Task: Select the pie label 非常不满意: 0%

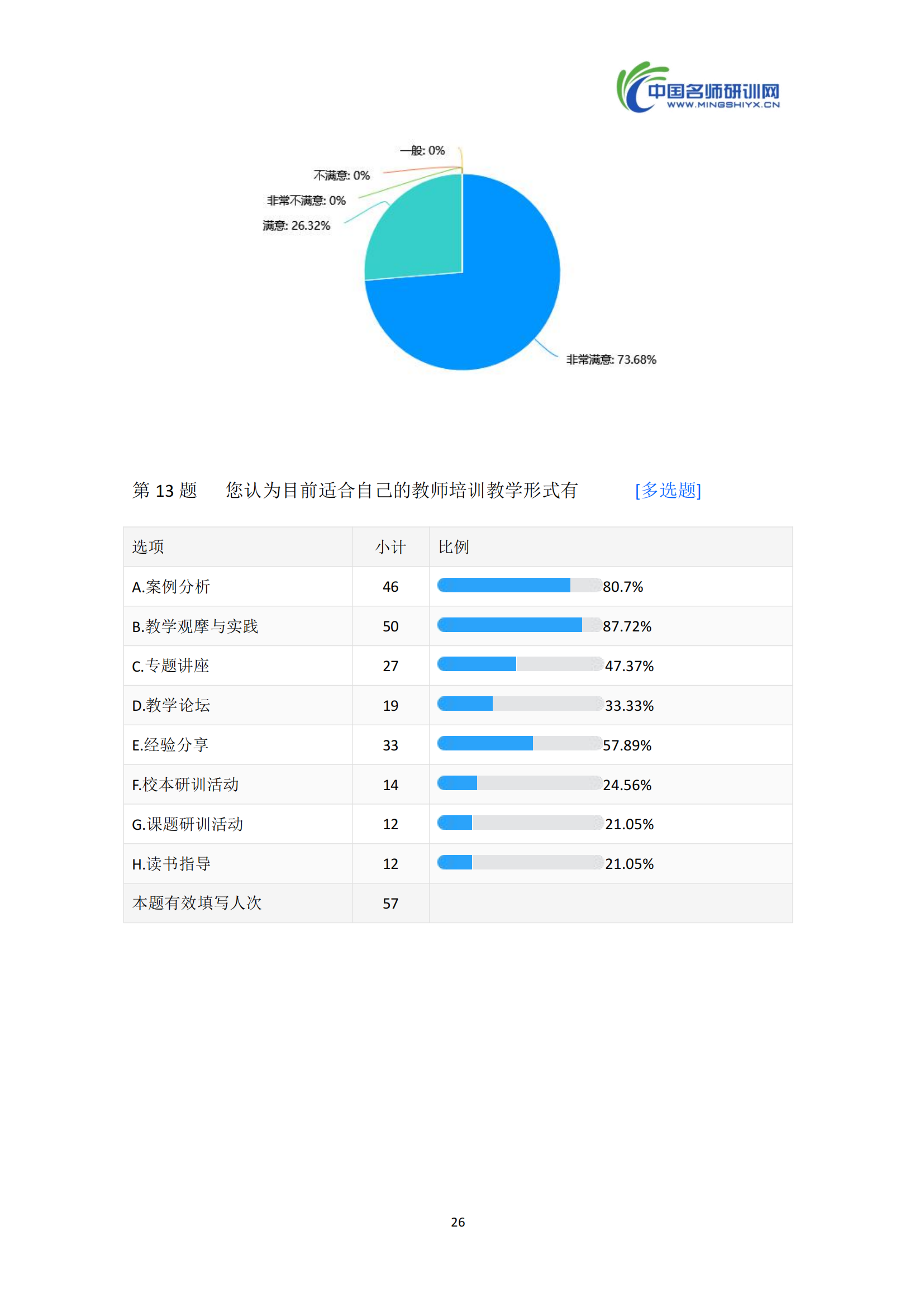Action: tap(306, 201)
